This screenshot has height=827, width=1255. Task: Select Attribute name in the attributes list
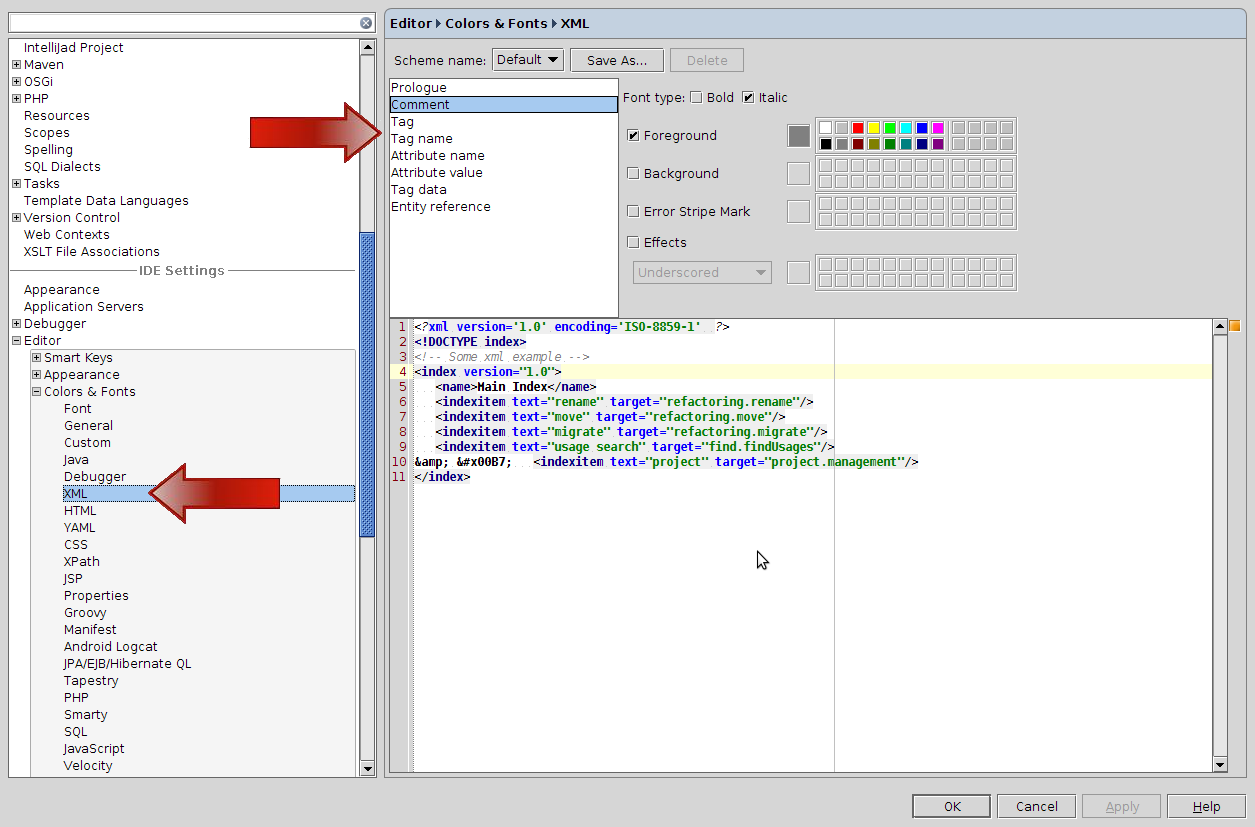[x=504, y=156]
